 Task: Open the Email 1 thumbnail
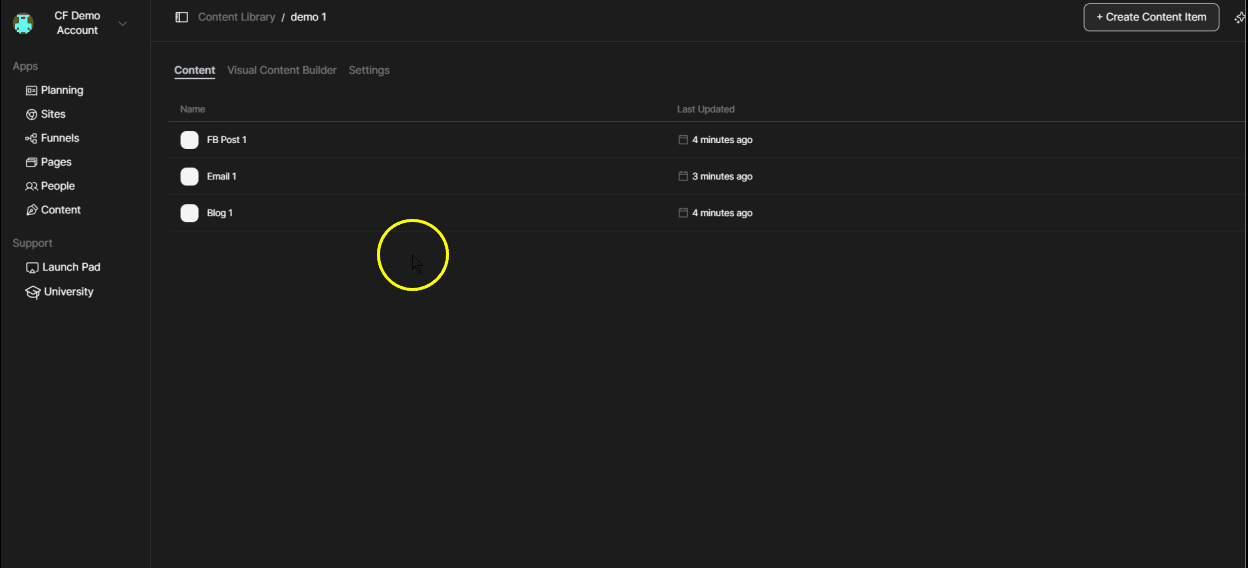click(x=189, y=176)
